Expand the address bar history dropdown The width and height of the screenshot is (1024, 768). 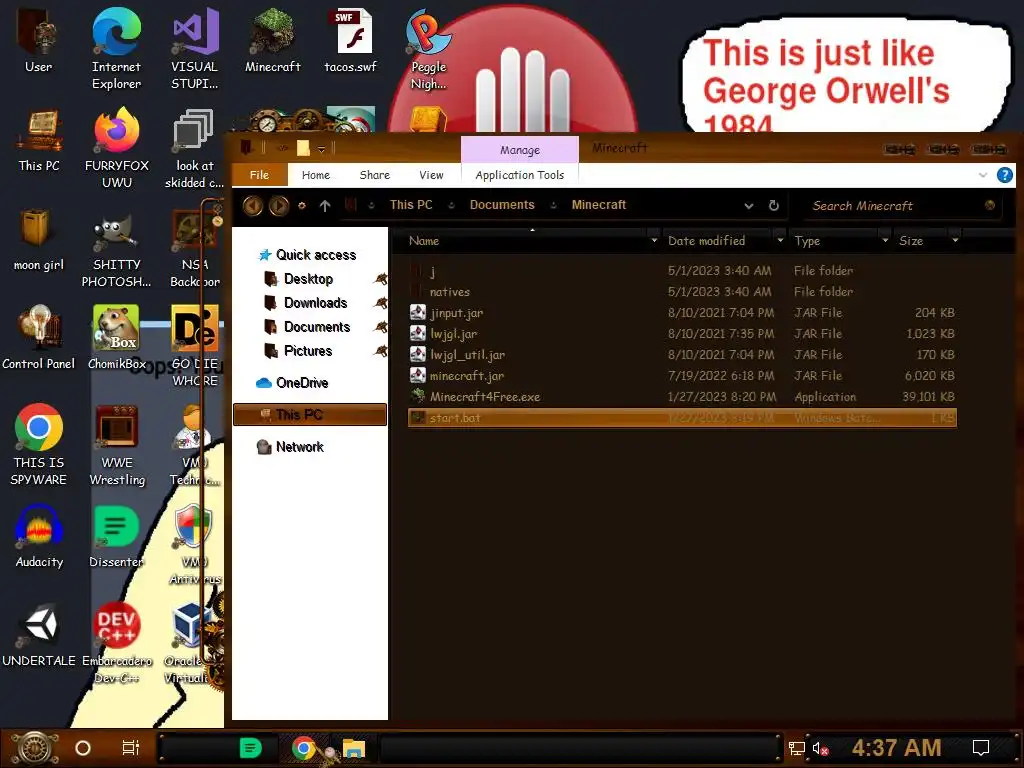749,206
